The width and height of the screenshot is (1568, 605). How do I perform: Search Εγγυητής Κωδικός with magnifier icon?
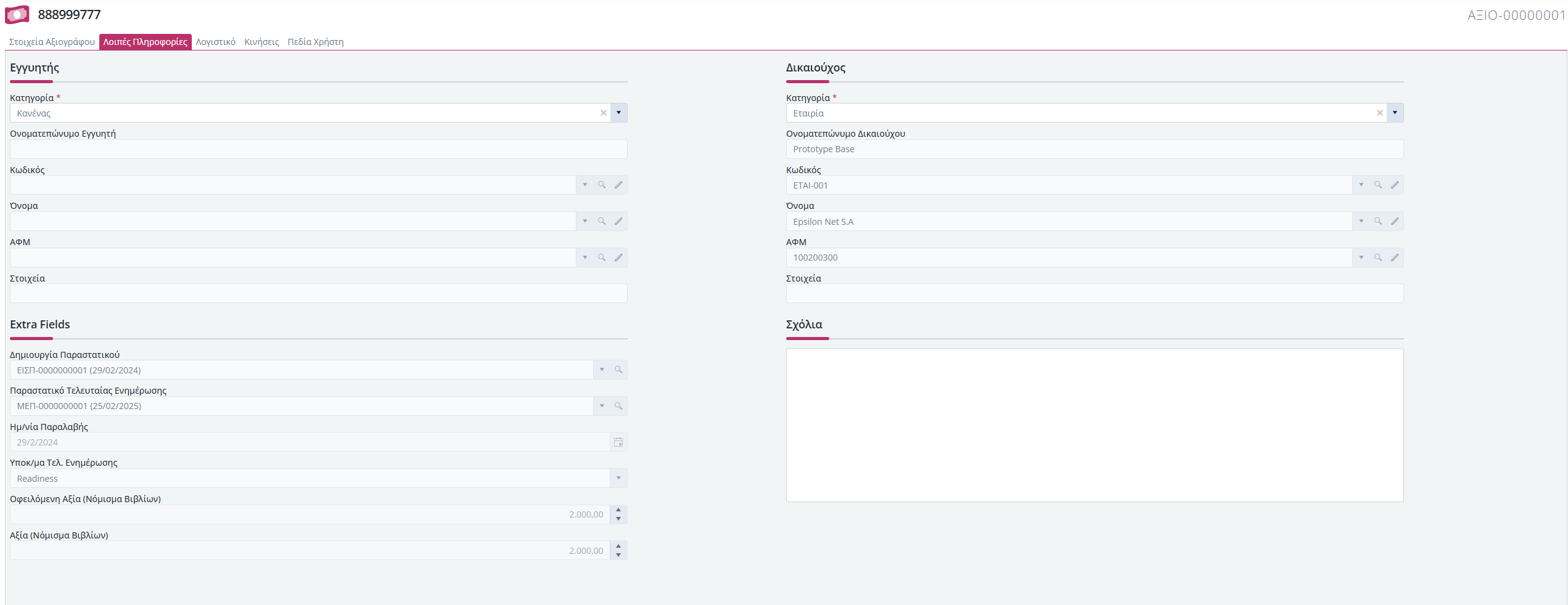click(601, 185)
